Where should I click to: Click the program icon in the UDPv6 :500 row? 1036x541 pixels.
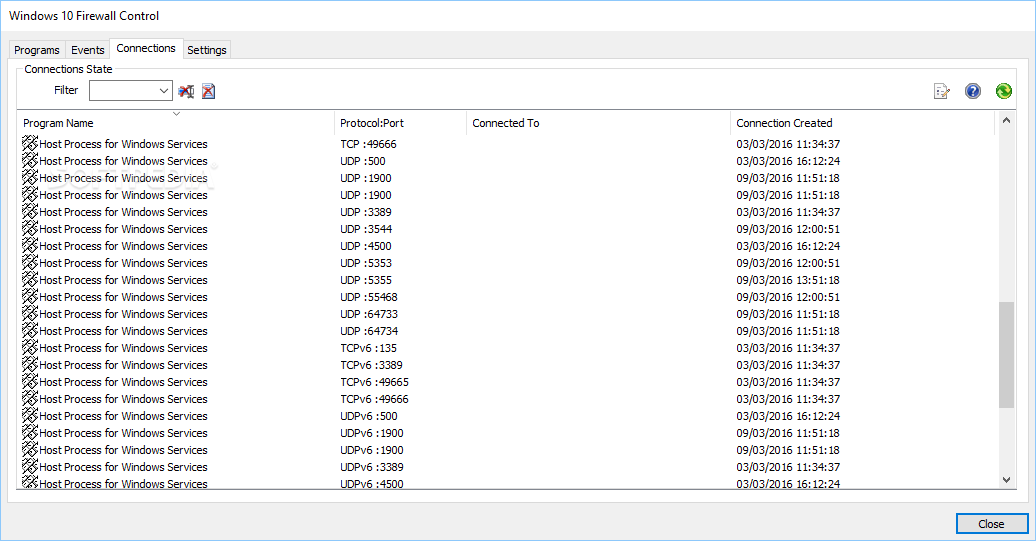[30, 415]
